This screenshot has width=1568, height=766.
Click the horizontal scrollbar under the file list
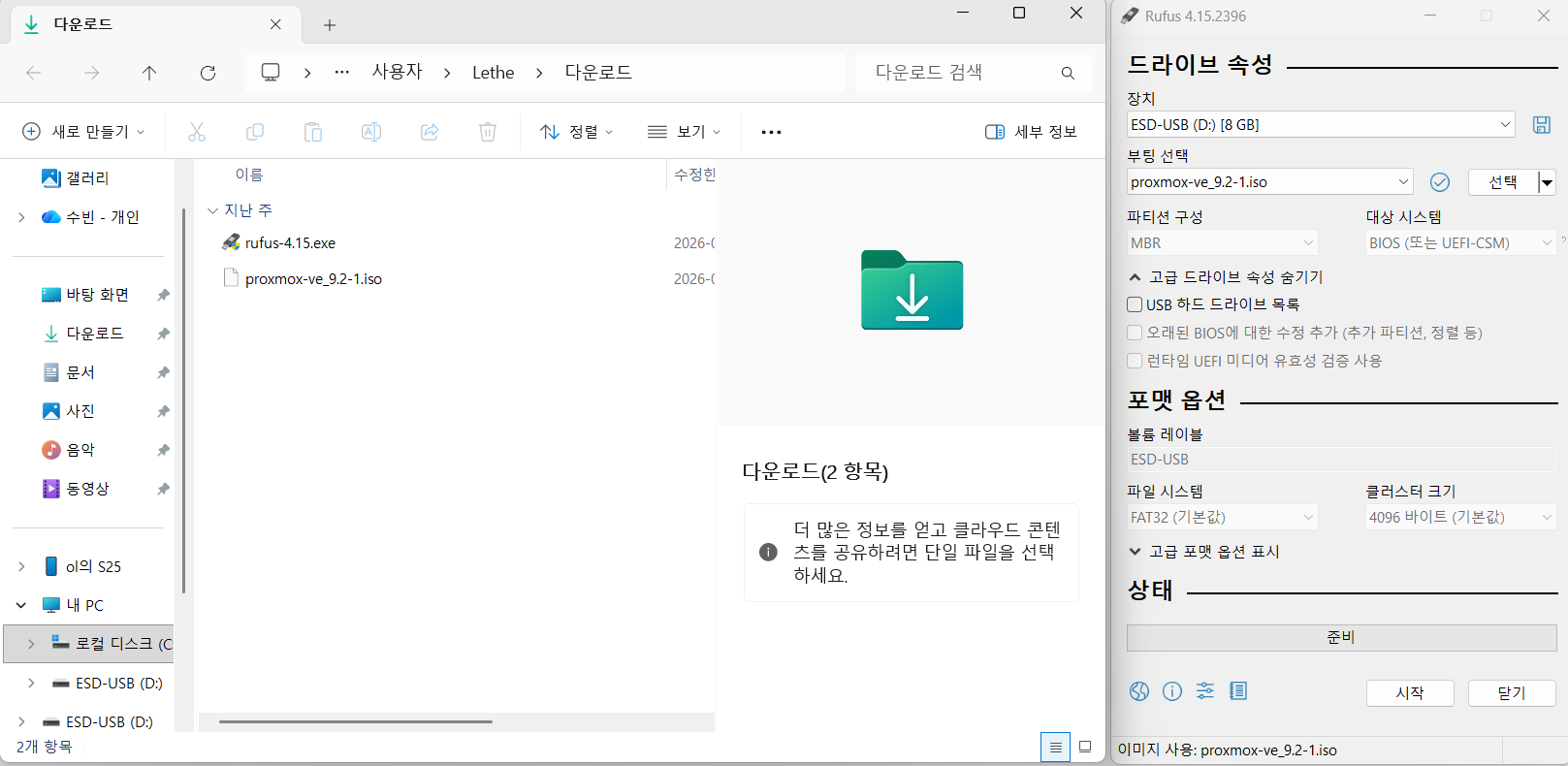coord(356,721)
